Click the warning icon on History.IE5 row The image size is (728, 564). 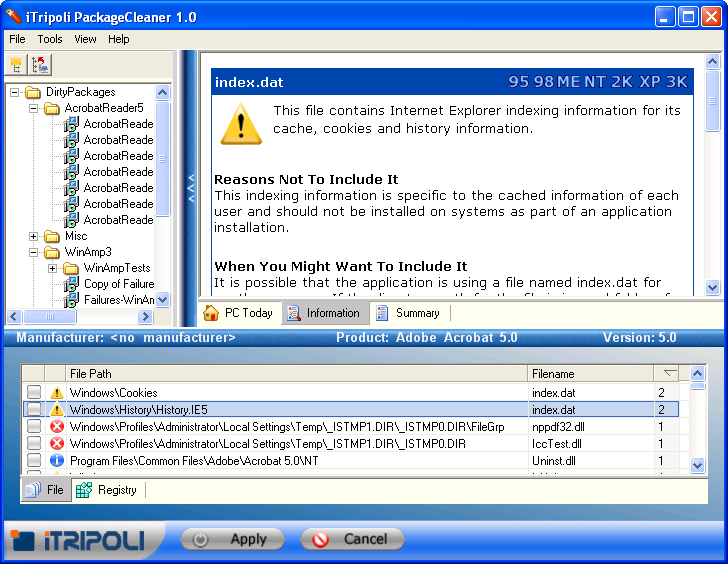point(57,410)
